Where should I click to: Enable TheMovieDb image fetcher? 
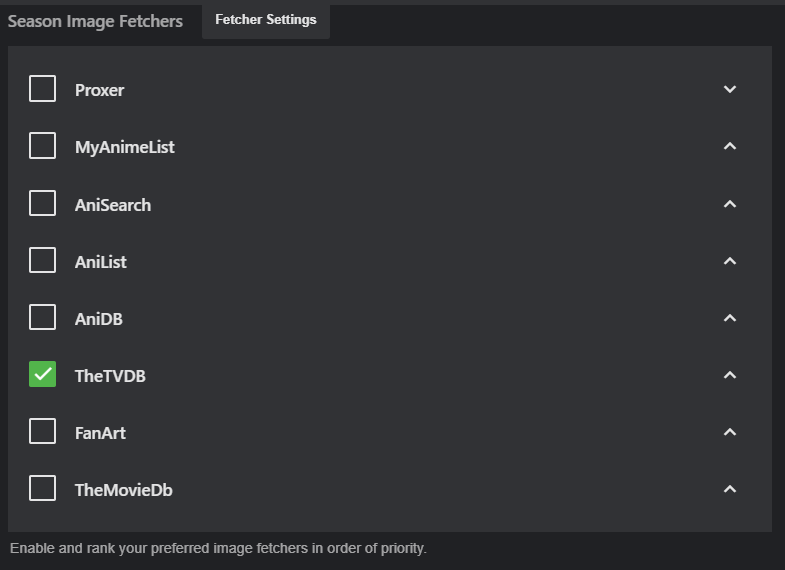[42, 489]
